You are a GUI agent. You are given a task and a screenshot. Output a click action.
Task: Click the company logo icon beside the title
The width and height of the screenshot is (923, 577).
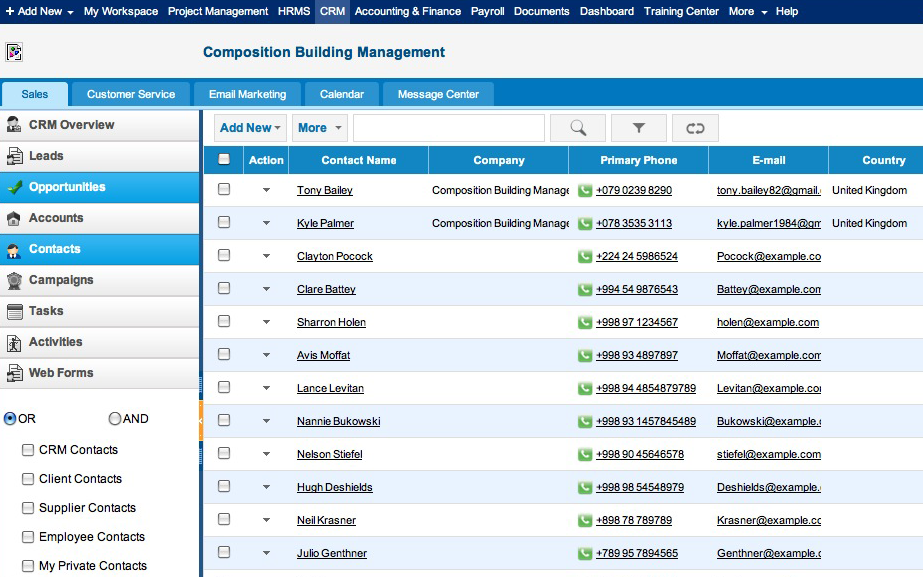click(x=14, y=52)
